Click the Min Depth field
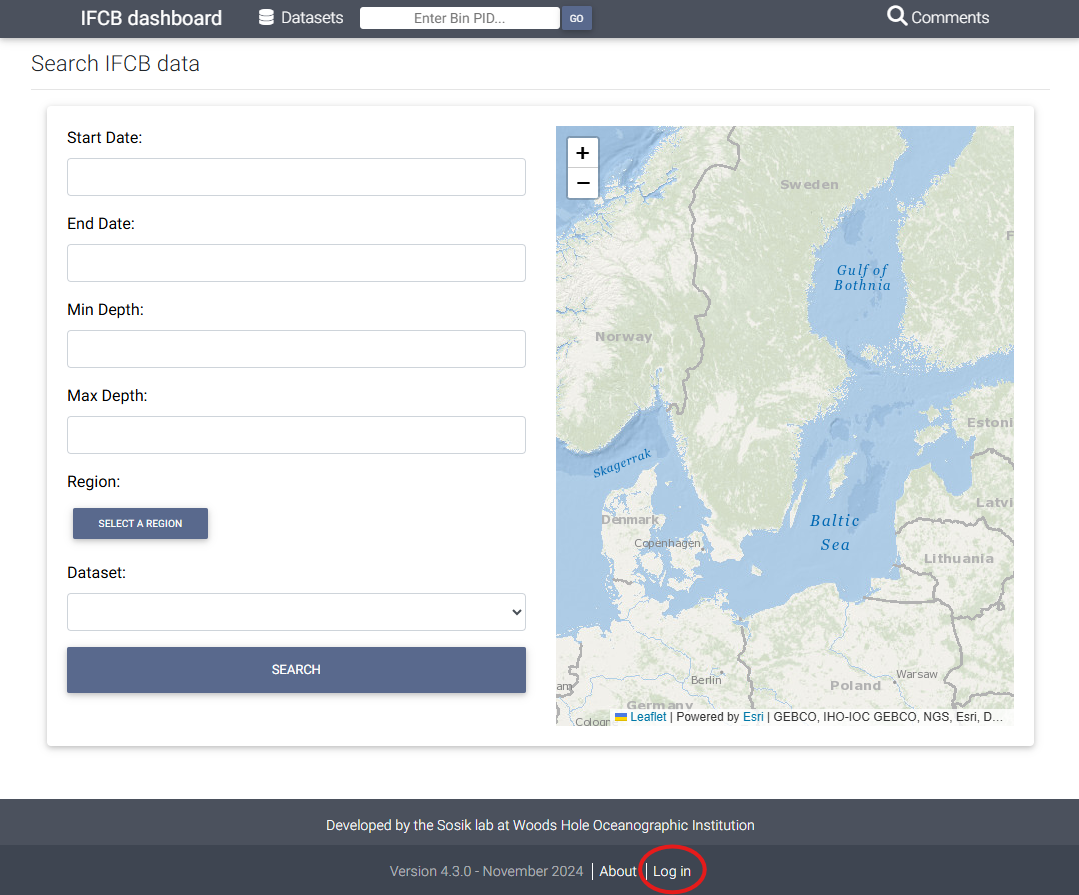Screen dimensions: 1079x895 pos(296,349)
